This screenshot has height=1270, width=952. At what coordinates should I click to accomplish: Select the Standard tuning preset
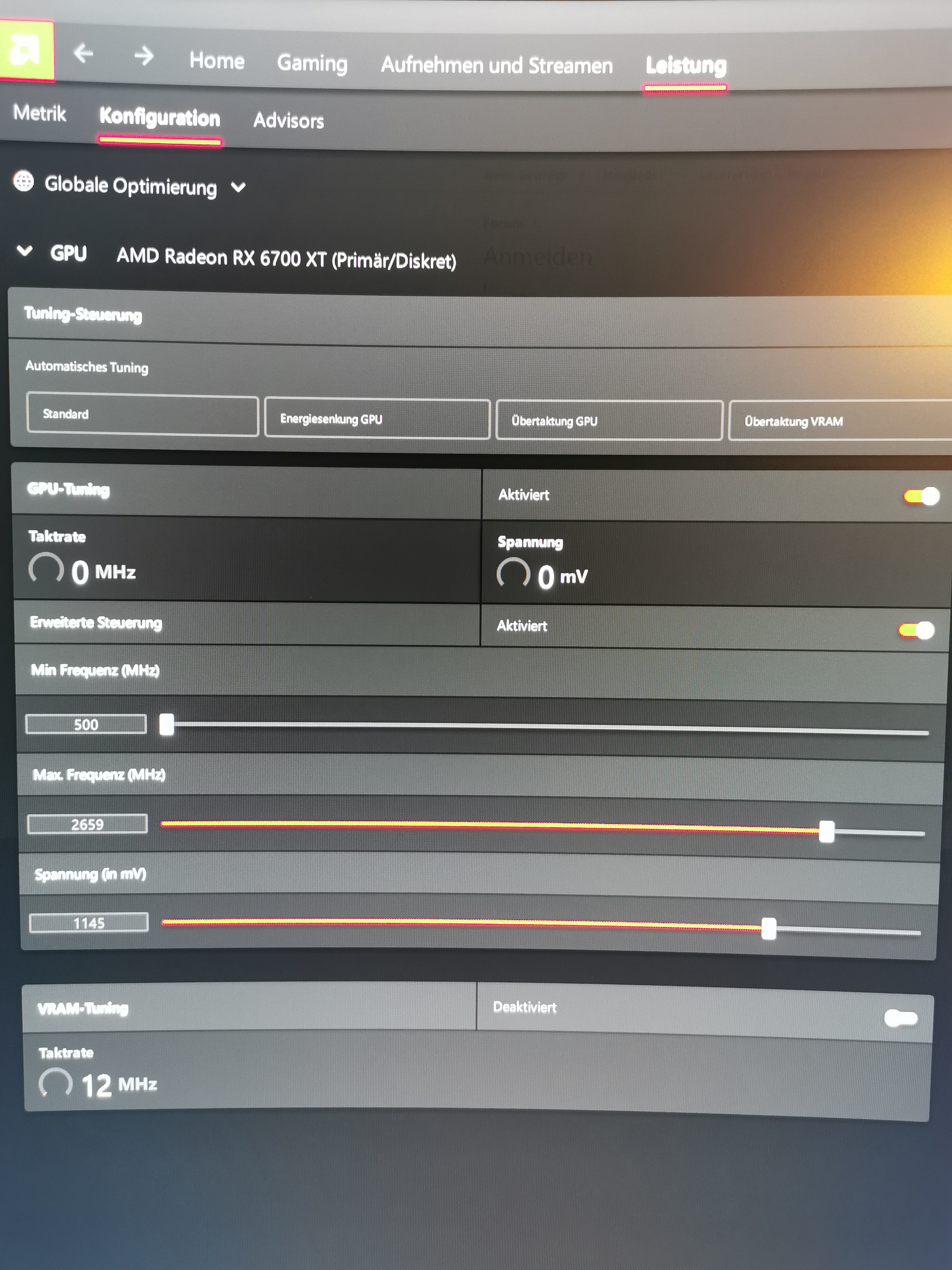142,415
